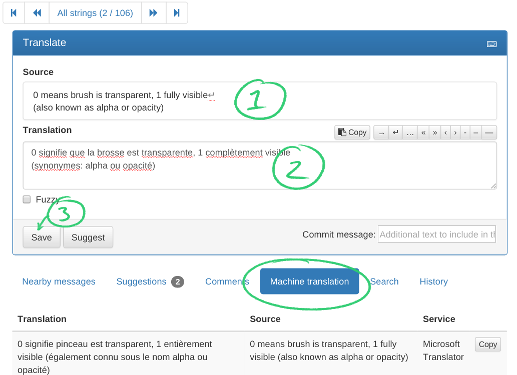Click the 'Translation' column header in the table
The width and height of the screenshot is (517, 375).
(42, 319)
